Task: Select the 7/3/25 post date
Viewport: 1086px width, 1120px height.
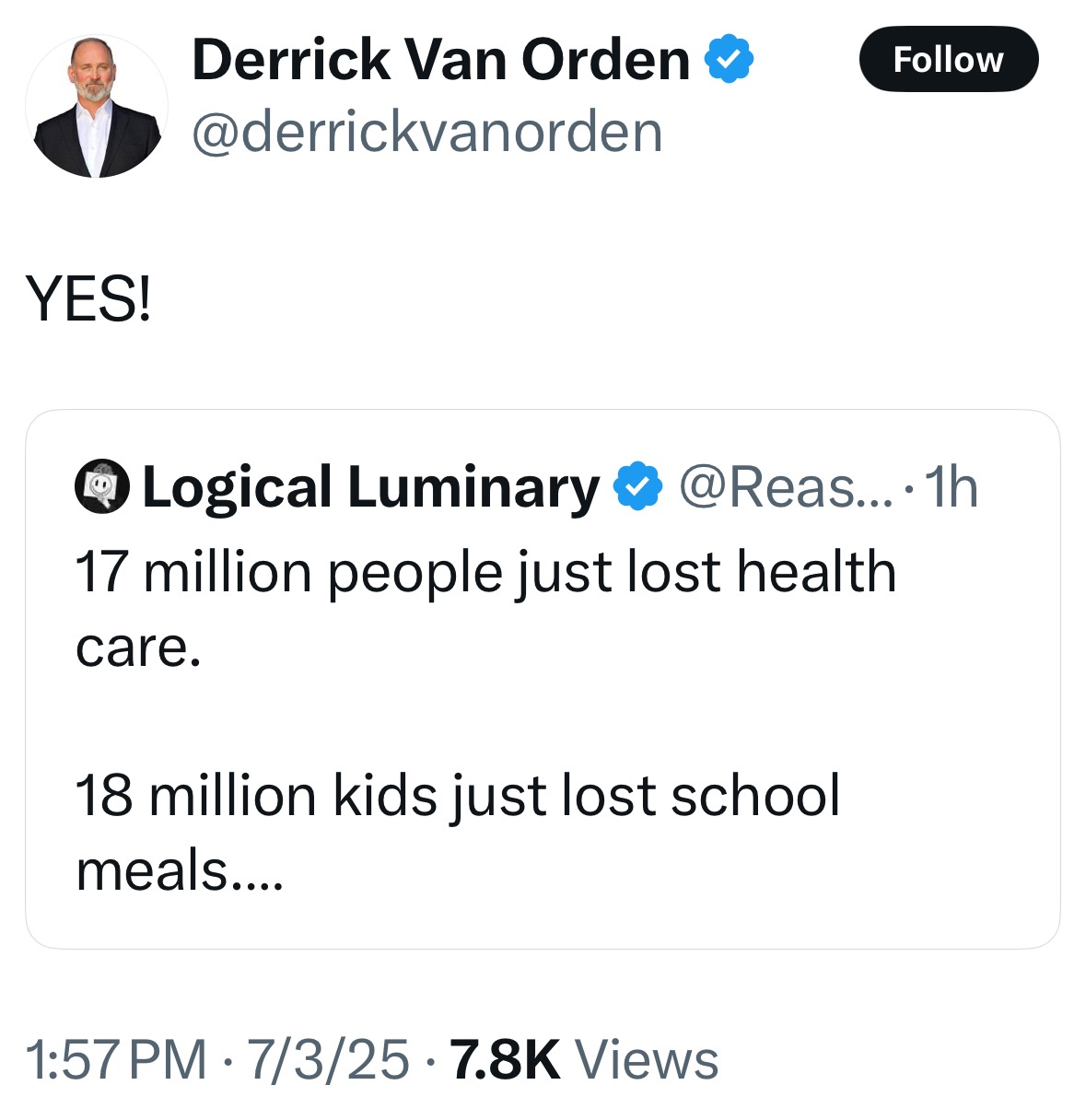Action: [x=327, y=1059]
